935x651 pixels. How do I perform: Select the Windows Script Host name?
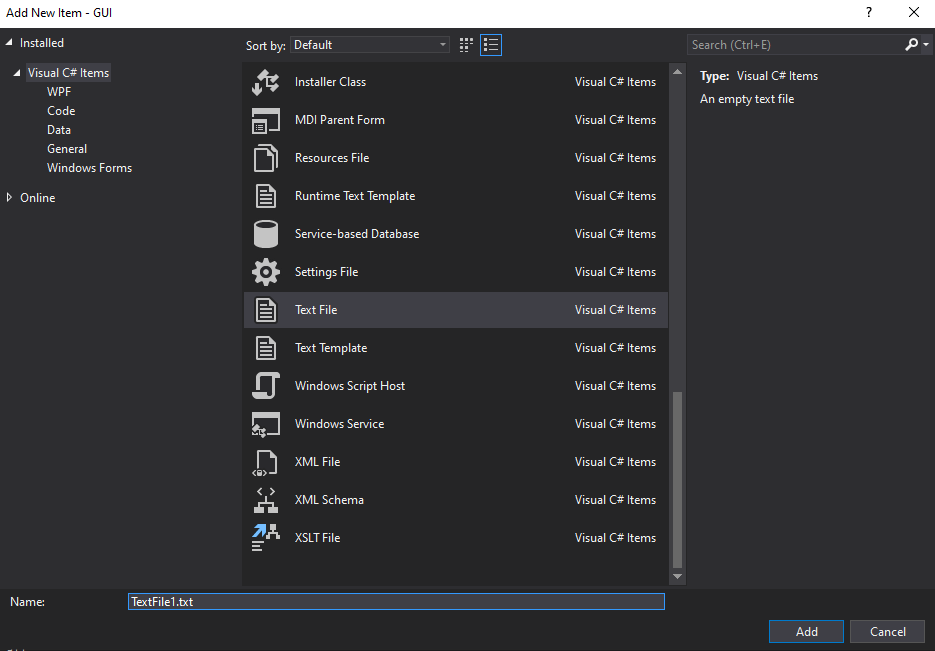tap(350, 386)
